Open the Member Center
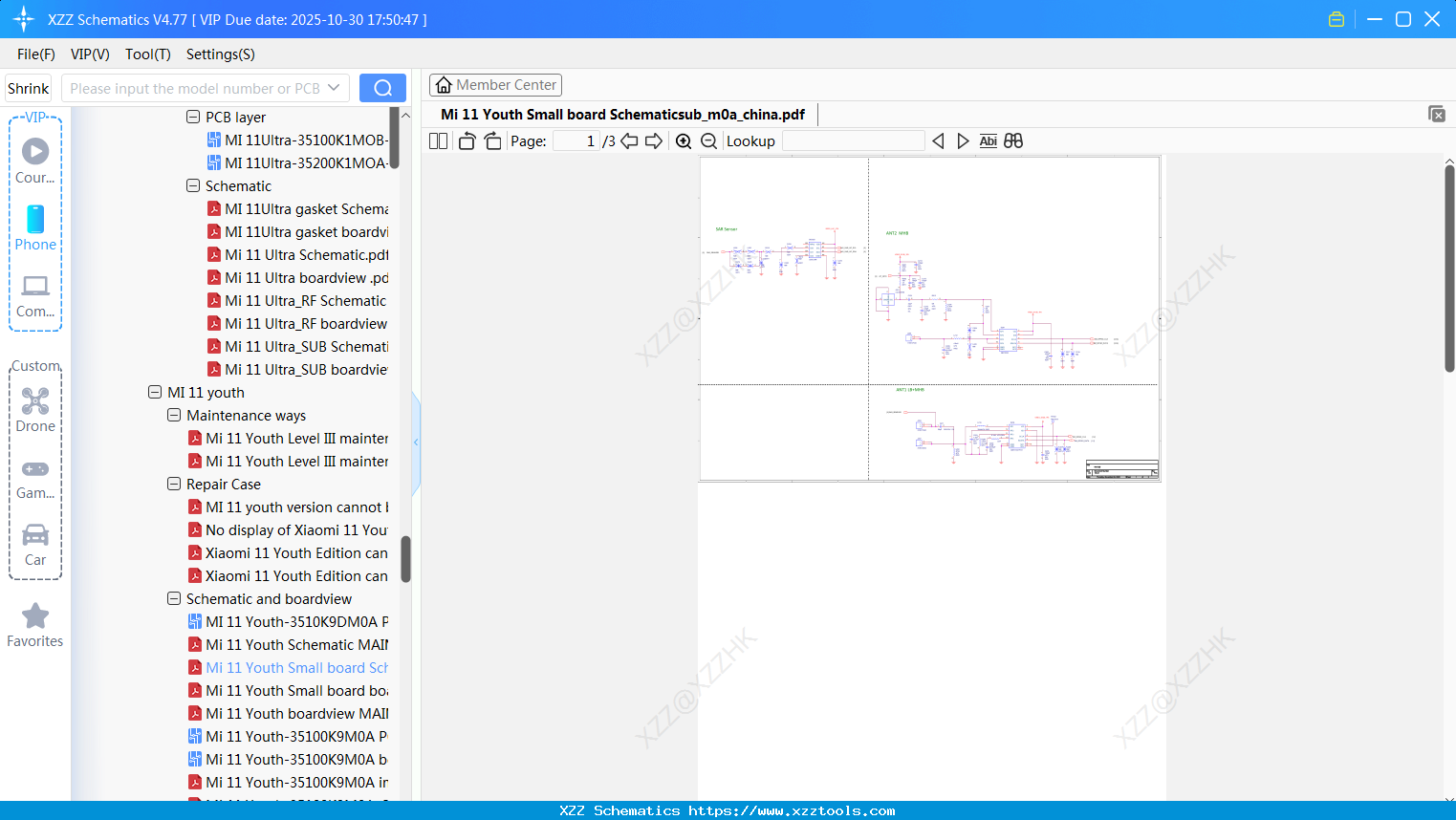This screenshot has width=1456, height=820. [495, 85]
